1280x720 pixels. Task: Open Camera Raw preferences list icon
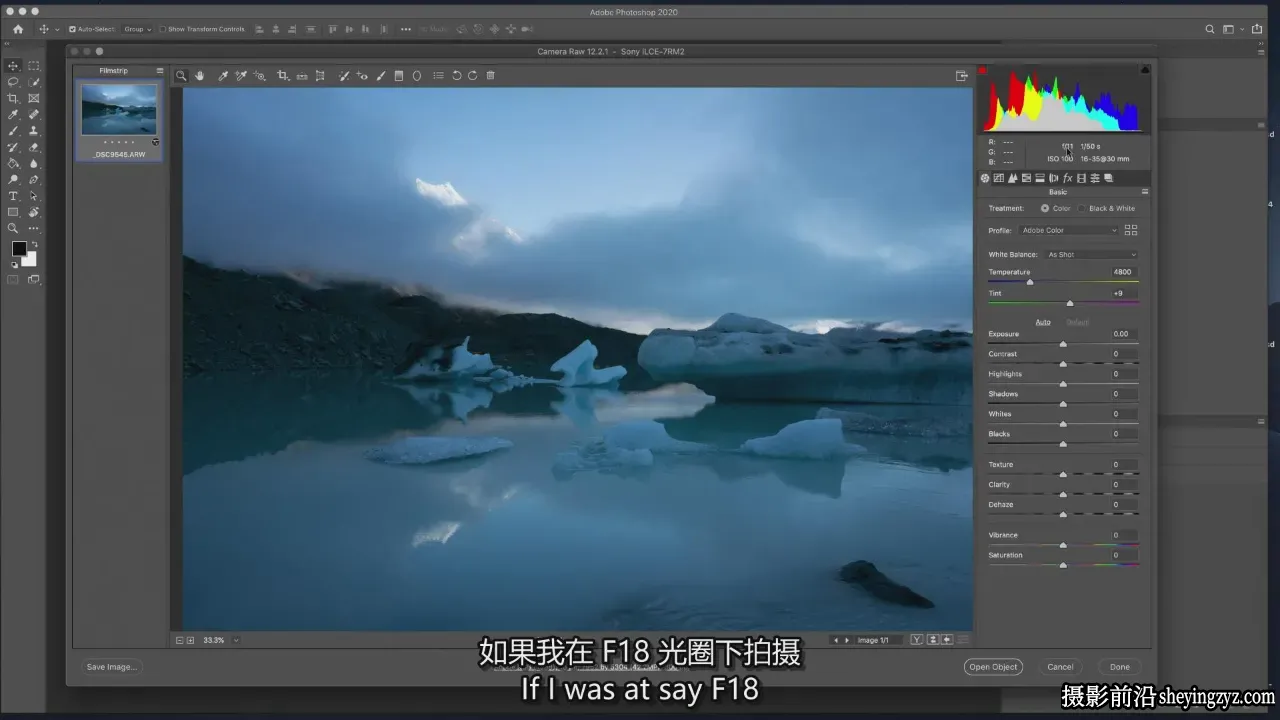coord(438,76)
